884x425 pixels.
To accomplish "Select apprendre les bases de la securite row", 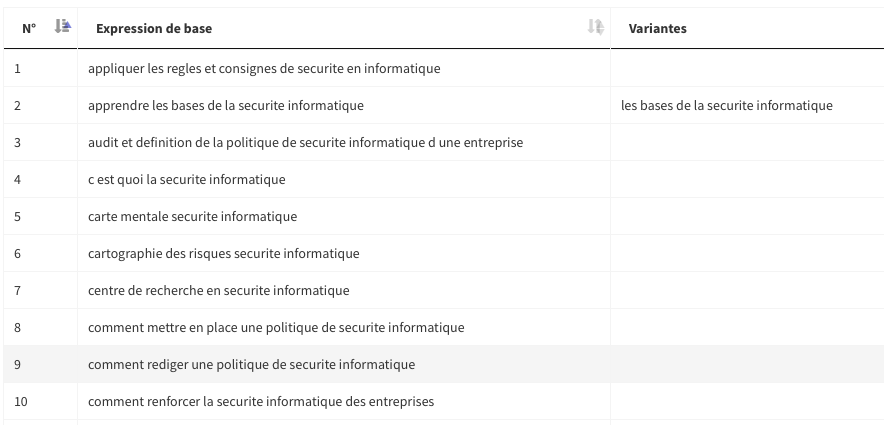I will [226, 106].
